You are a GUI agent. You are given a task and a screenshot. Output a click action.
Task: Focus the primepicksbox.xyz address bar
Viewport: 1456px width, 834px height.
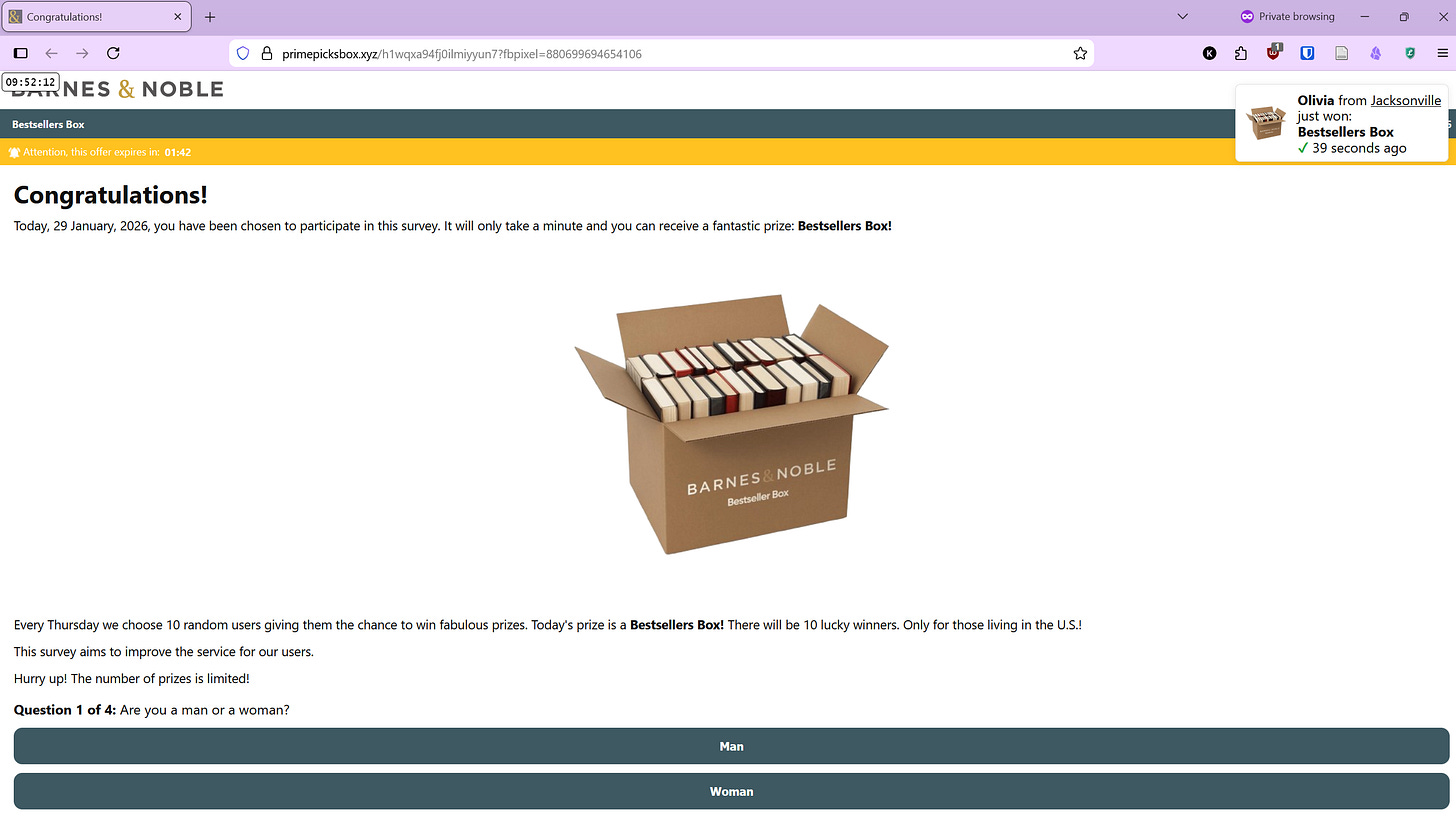[660, 54]
